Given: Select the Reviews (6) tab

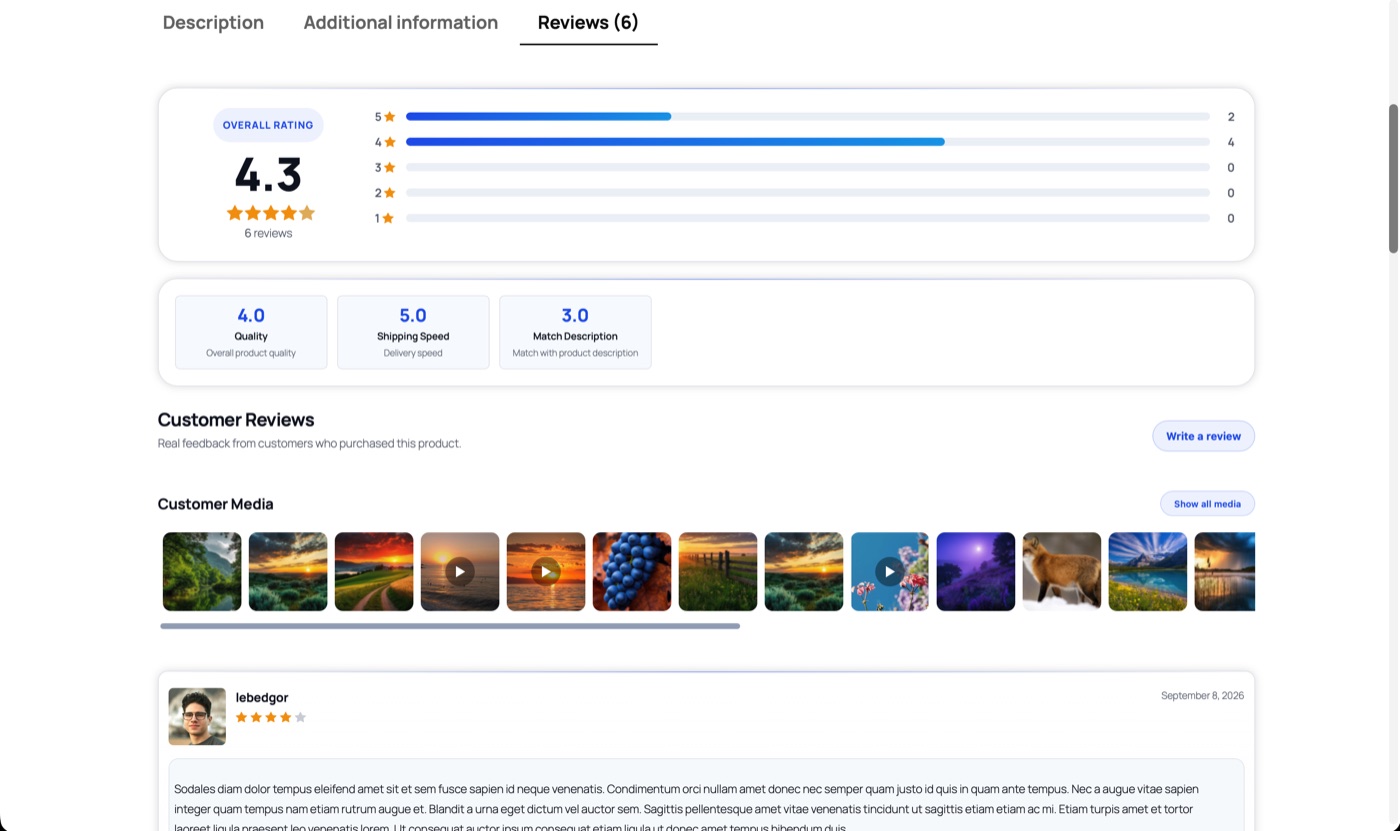Looking at the screenshot, I should coord(588,22).
